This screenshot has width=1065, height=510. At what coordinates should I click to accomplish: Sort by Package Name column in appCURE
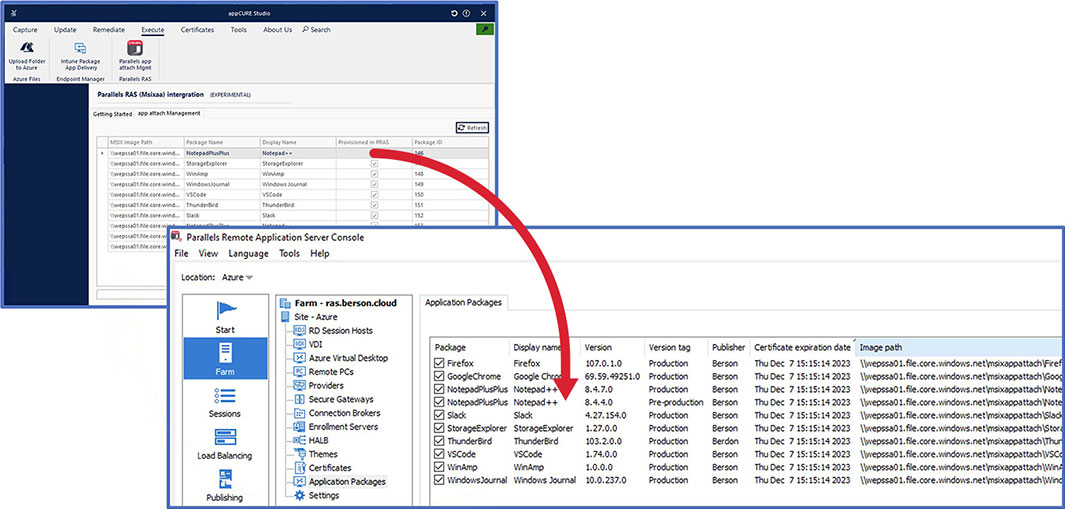click(222, 143)
